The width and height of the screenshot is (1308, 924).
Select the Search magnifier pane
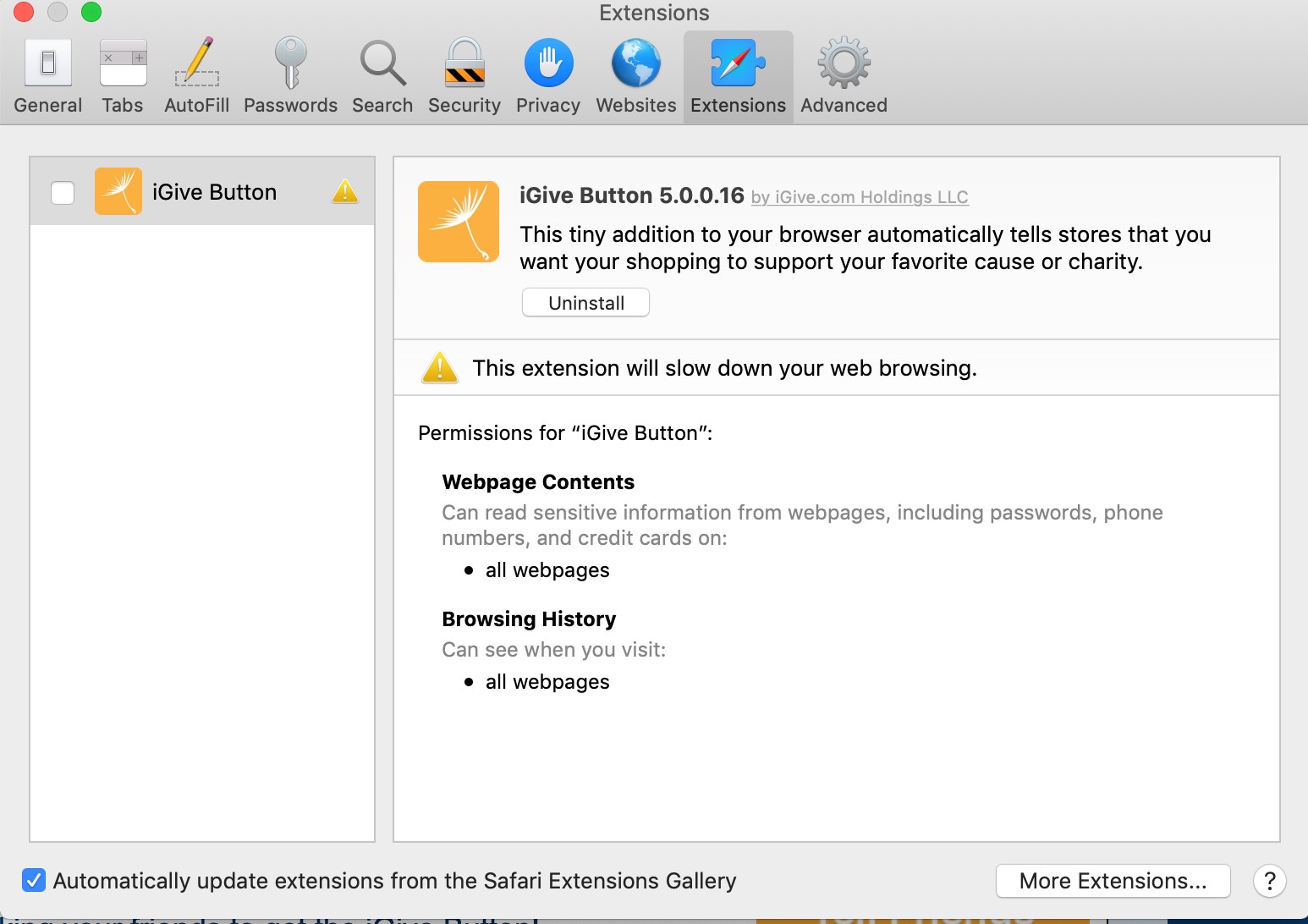point(382,77)
